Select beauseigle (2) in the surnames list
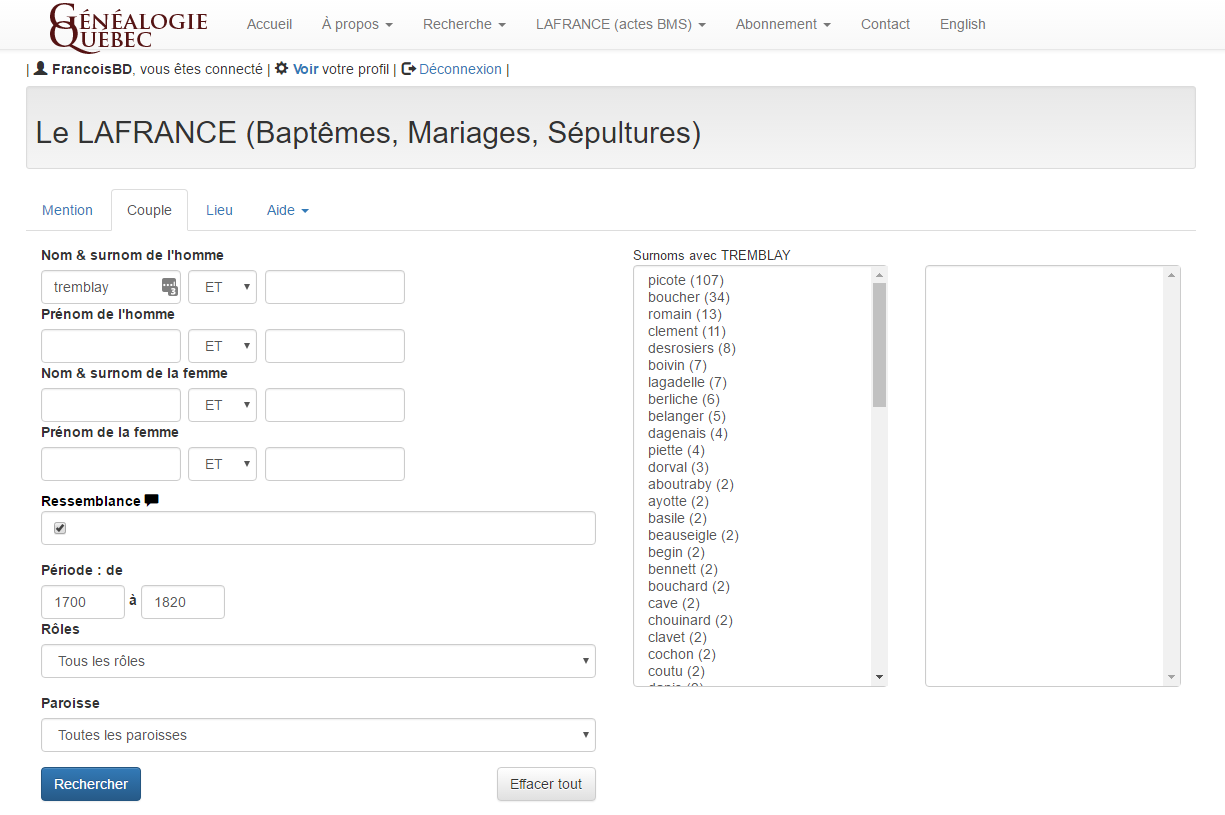1225x815 pixels. click(693, 535)
